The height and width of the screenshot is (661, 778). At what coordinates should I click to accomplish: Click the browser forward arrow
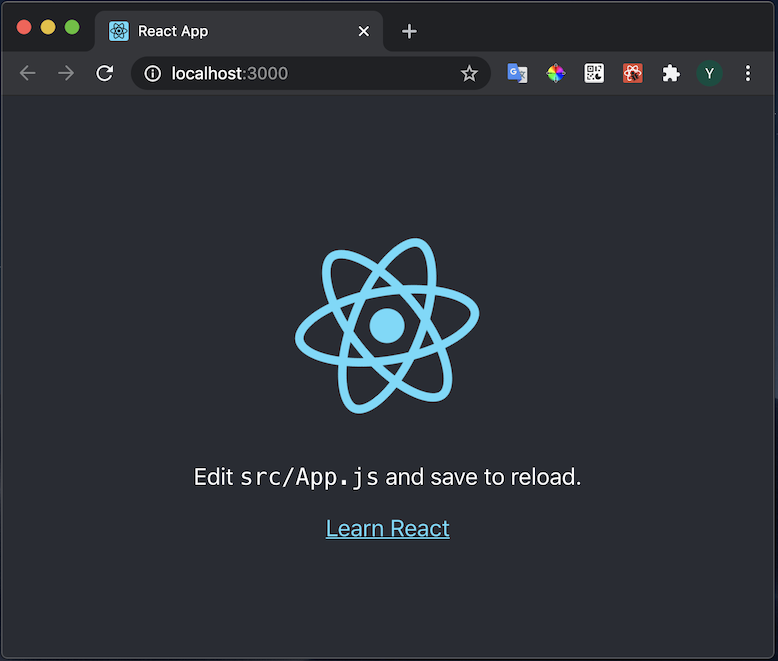[65, 73]
